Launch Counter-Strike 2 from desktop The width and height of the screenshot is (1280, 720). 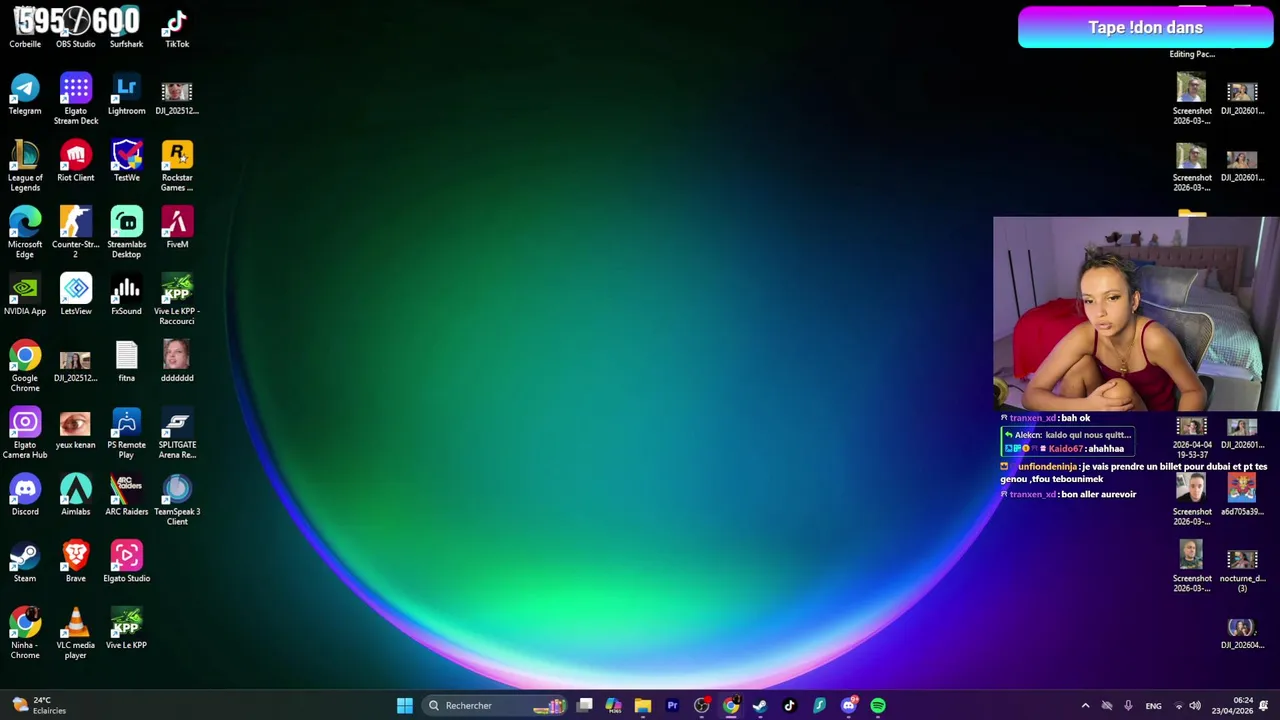[x=76, y=233]
